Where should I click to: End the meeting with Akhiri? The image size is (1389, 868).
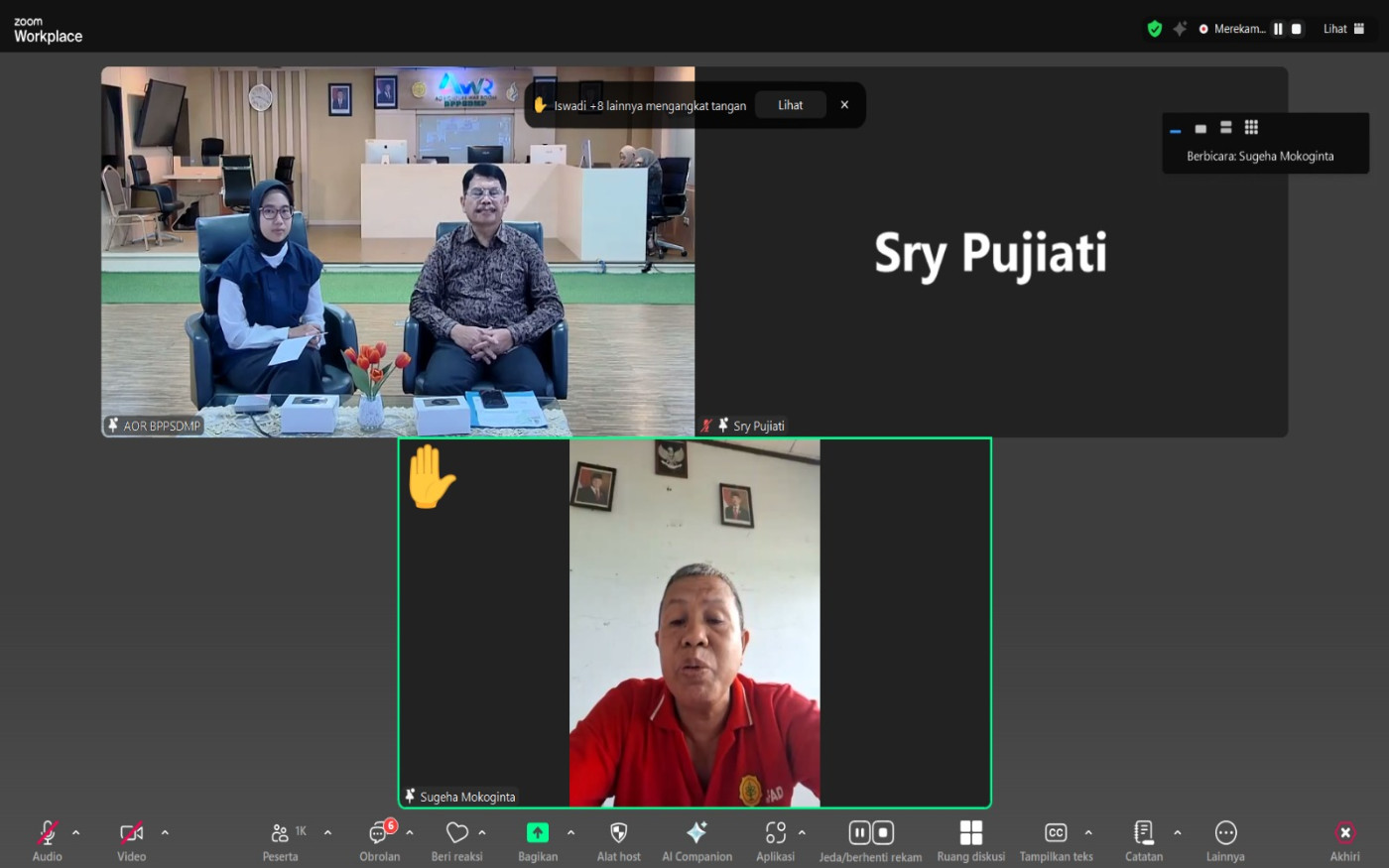pyautogui.click(x=1344, y=834)
